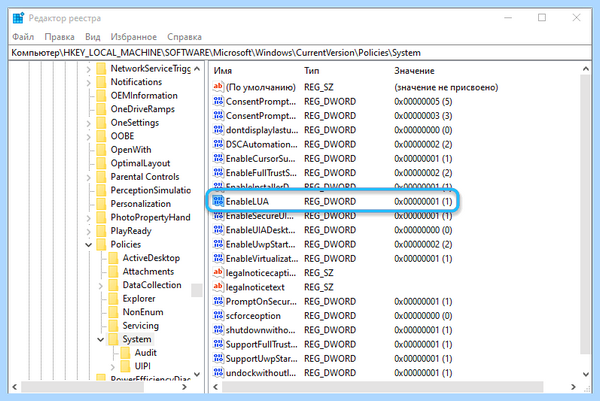
Task: Click the 0x00000005 (5) value cell
Action: pyautogui.click(x=423, y=101)
